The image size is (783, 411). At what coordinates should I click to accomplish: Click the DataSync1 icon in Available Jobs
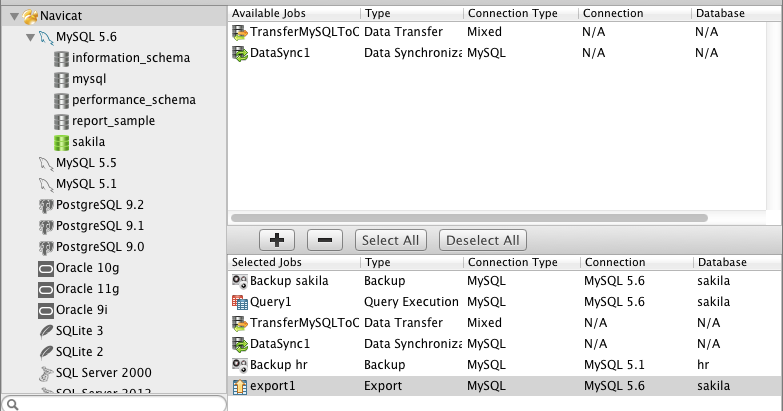(x=240, y=53)
